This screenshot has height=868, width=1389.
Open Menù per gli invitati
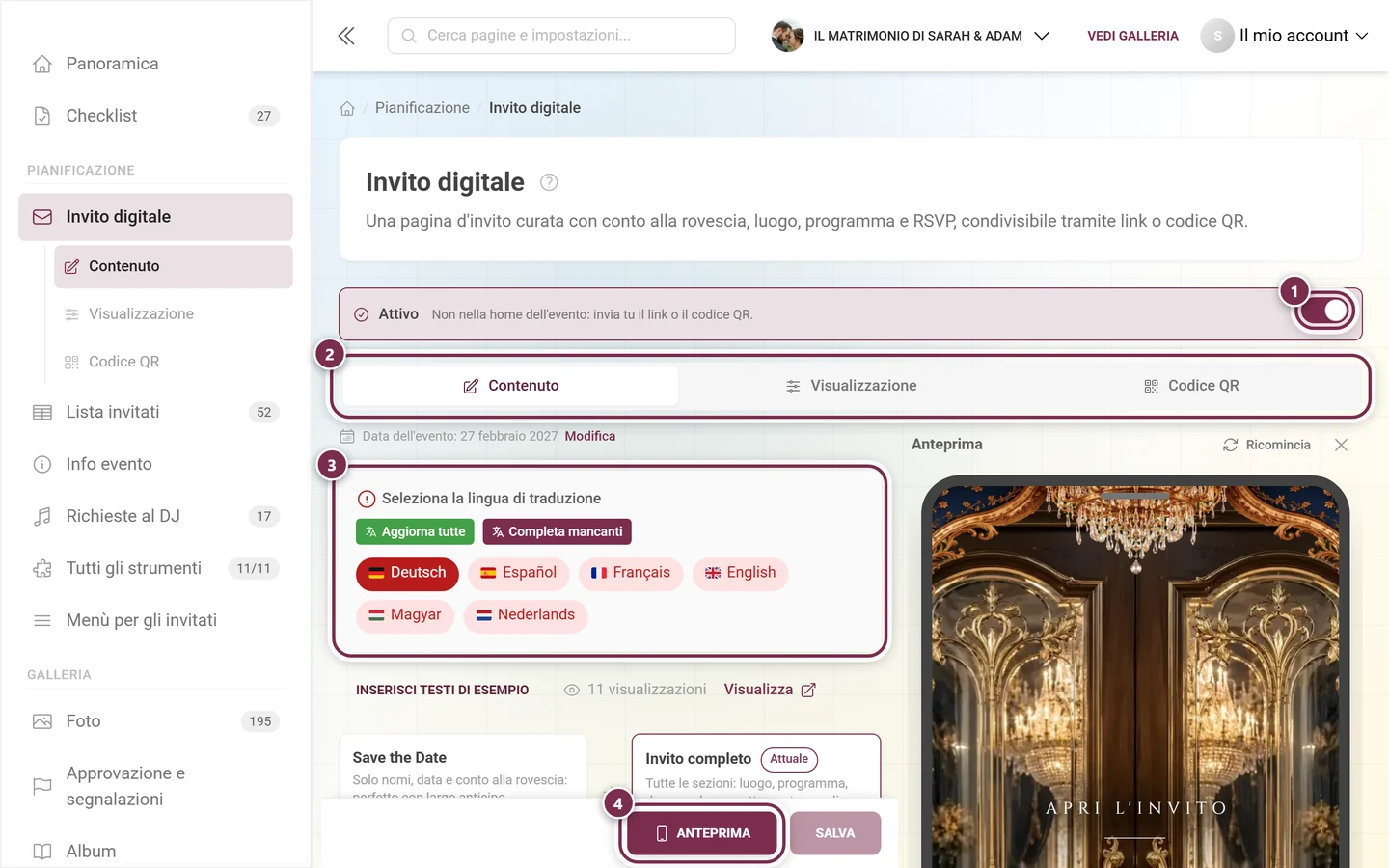155,620
